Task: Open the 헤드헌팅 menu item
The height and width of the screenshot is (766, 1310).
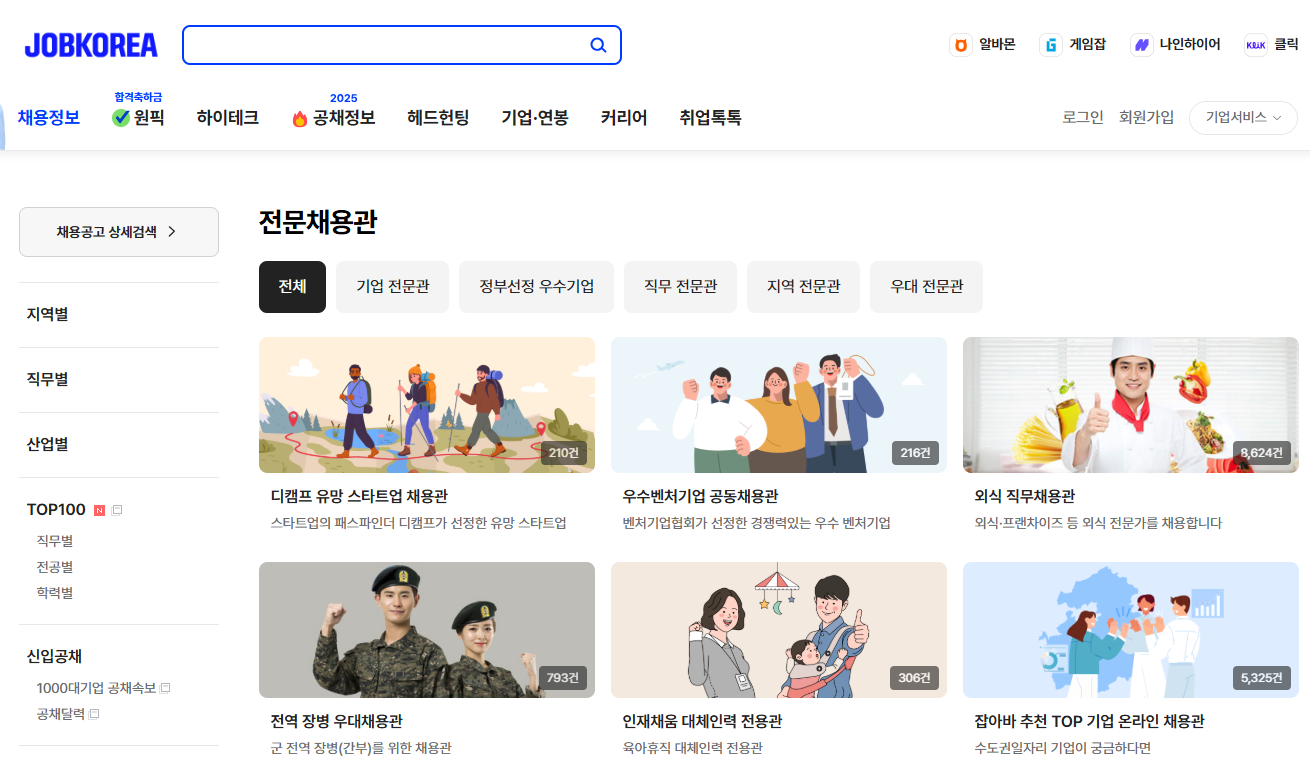Action: pos(438,117)
